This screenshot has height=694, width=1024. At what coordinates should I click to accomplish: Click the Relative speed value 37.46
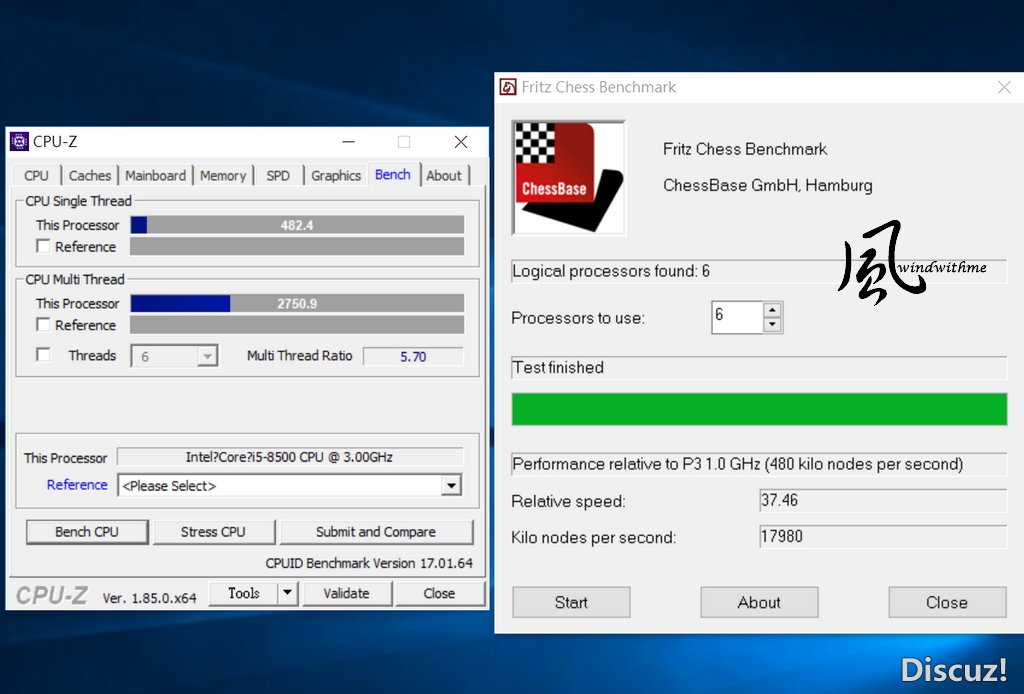(x=883, y=501)
